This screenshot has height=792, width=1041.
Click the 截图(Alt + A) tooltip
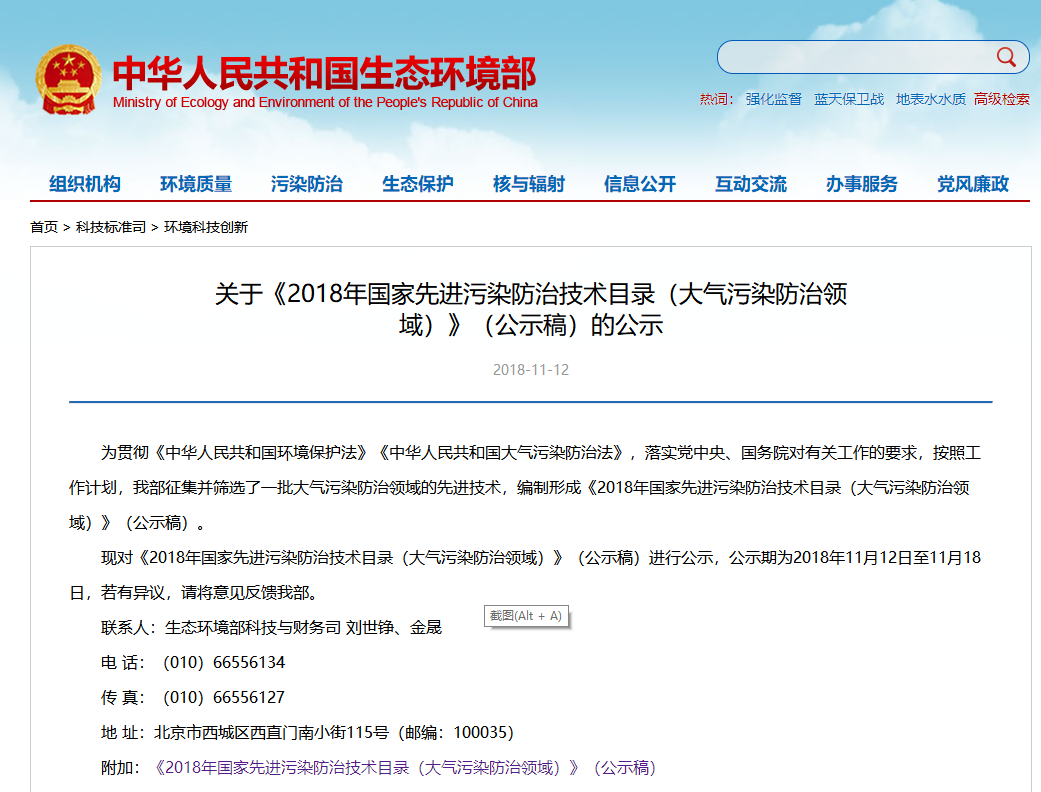(x=526, y=616)
